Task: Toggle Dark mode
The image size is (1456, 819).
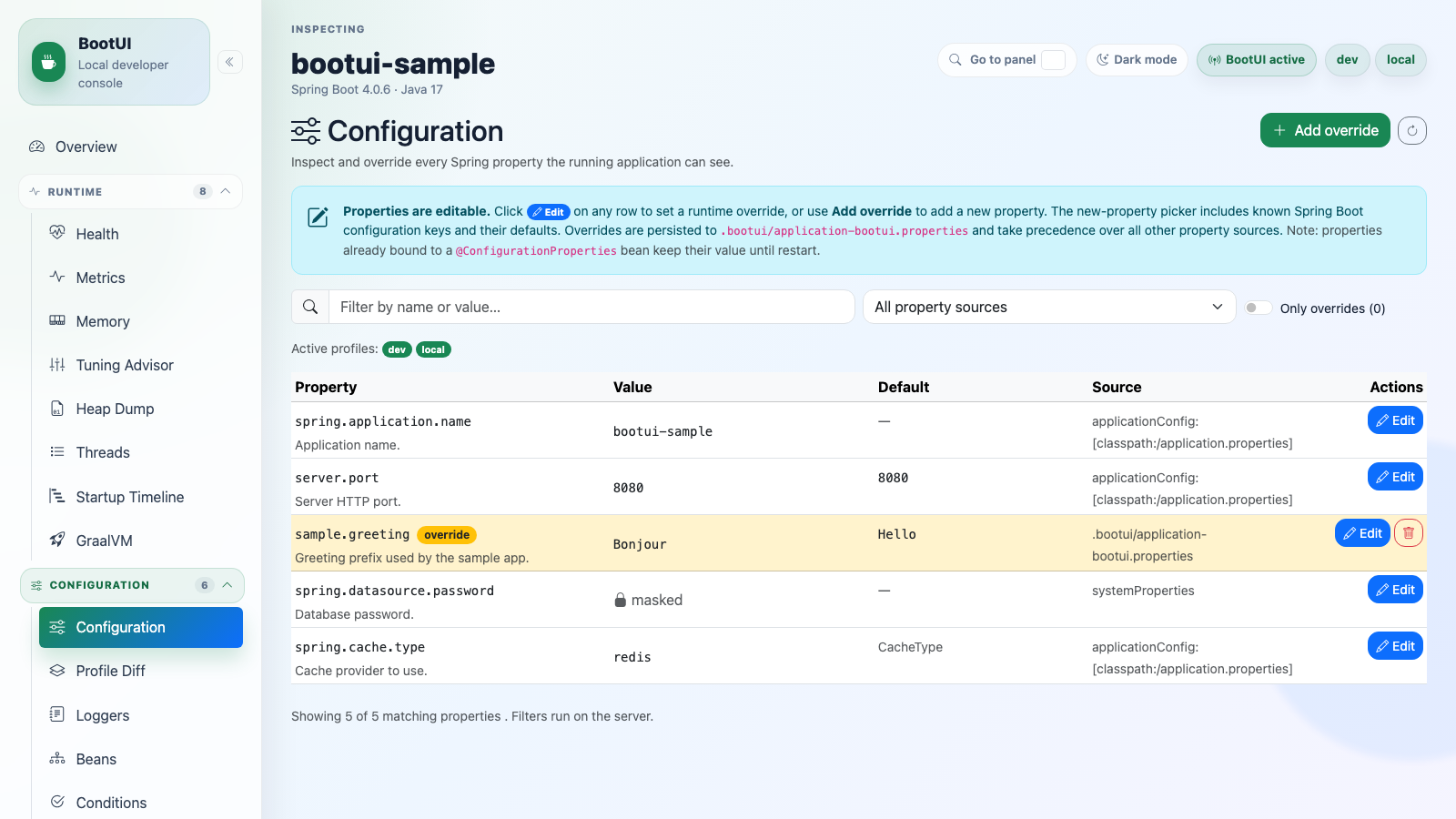Action: click(1137, 60)
